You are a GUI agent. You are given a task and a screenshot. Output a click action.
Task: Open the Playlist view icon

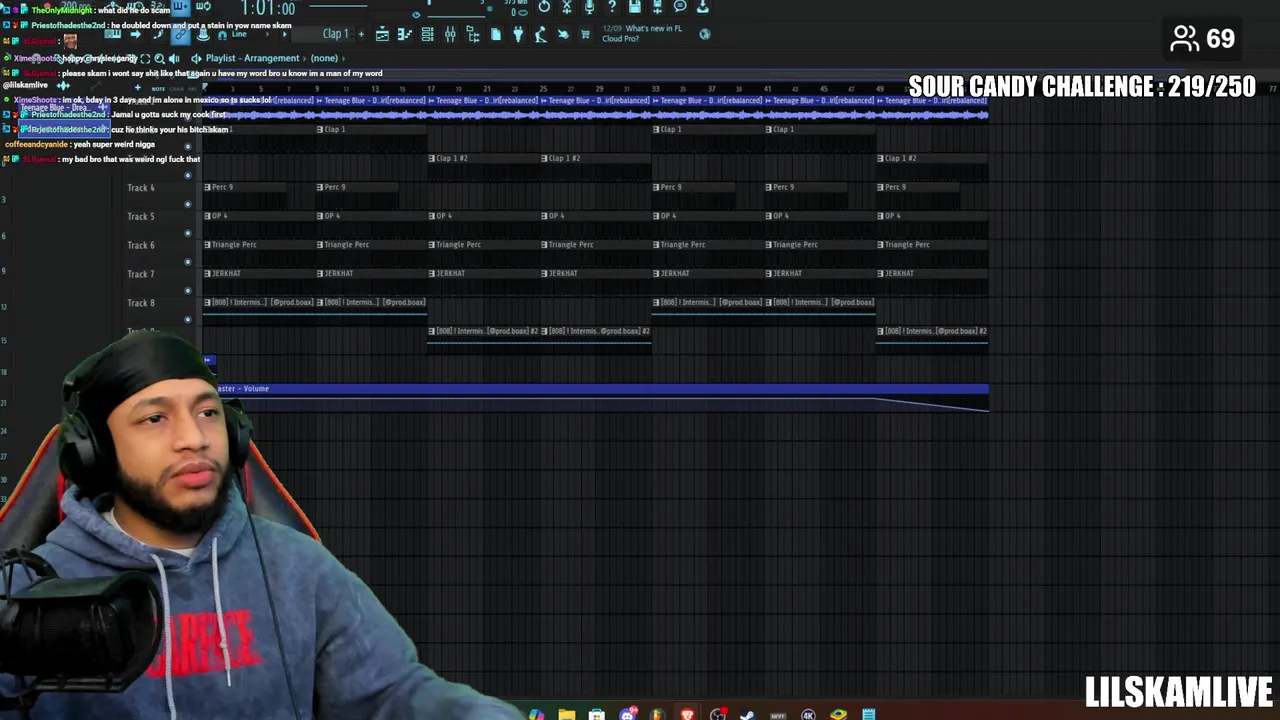(382, 34)
